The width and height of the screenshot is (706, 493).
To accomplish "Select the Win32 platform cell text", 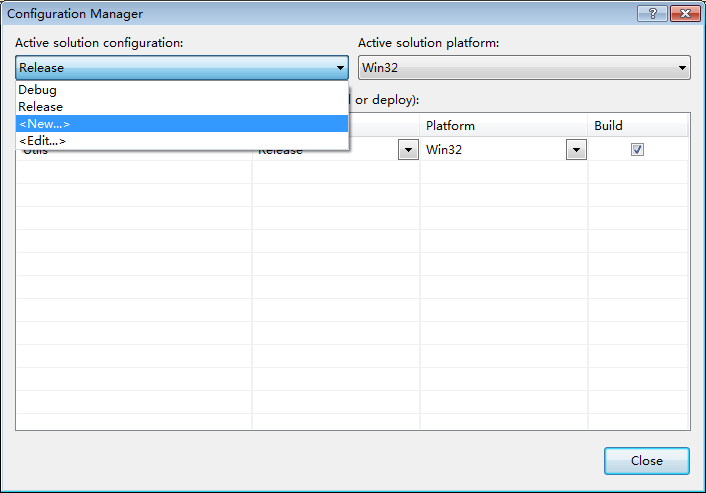I will 444,149.
